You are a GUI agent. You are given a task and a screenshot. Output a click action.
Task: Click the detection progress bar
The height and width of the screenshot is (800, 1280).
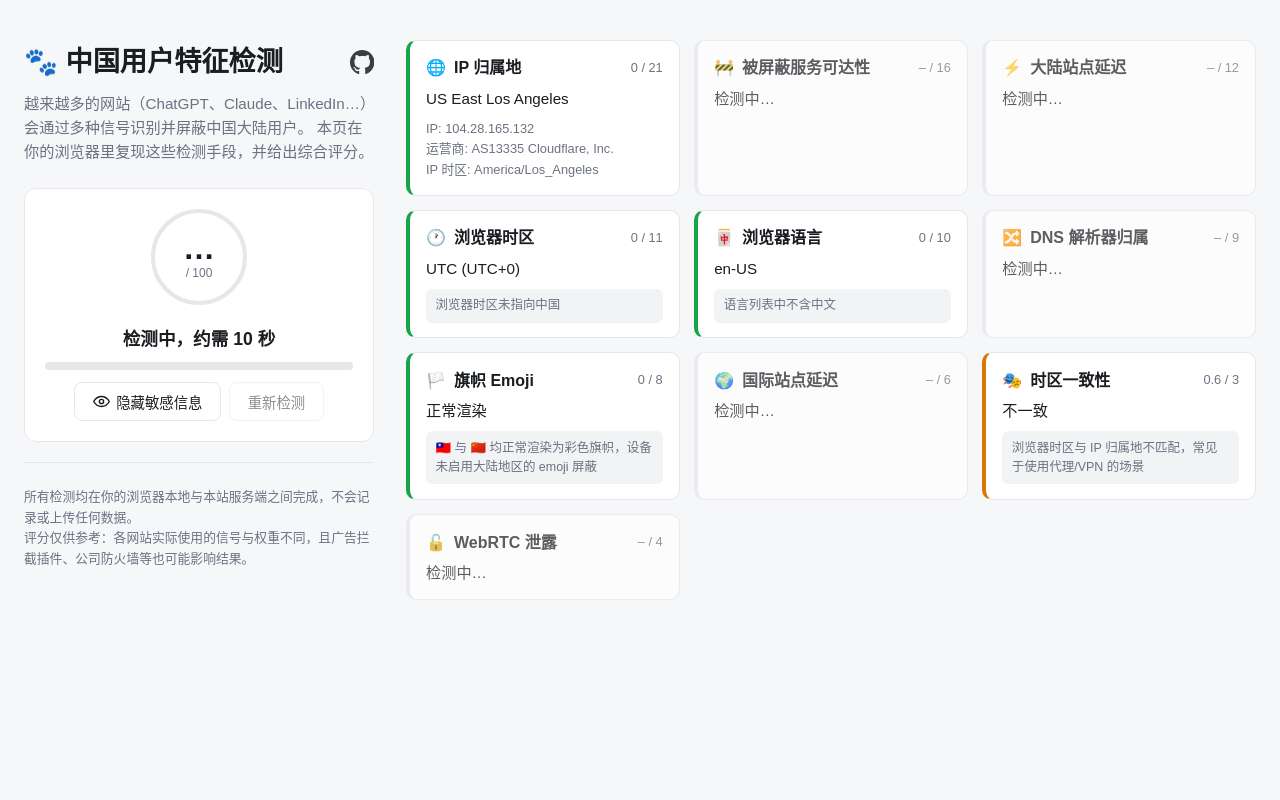[x=199, y=366]
